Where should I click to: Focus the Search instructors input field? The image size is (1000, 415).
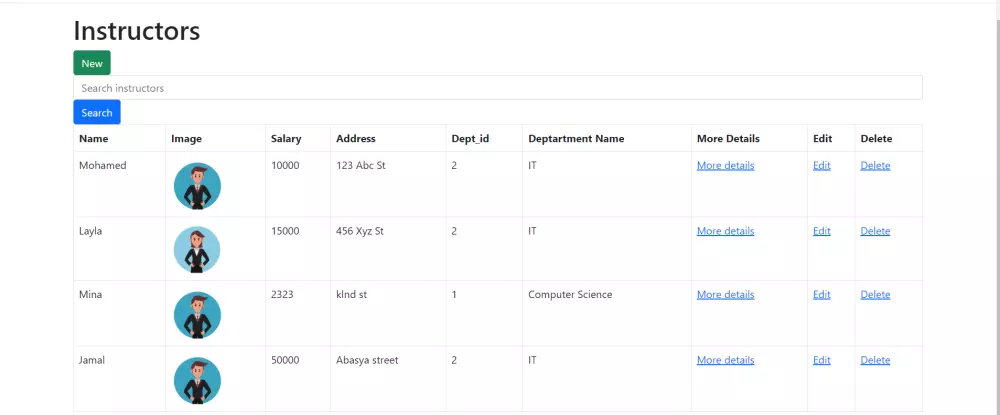coord(497,88)
